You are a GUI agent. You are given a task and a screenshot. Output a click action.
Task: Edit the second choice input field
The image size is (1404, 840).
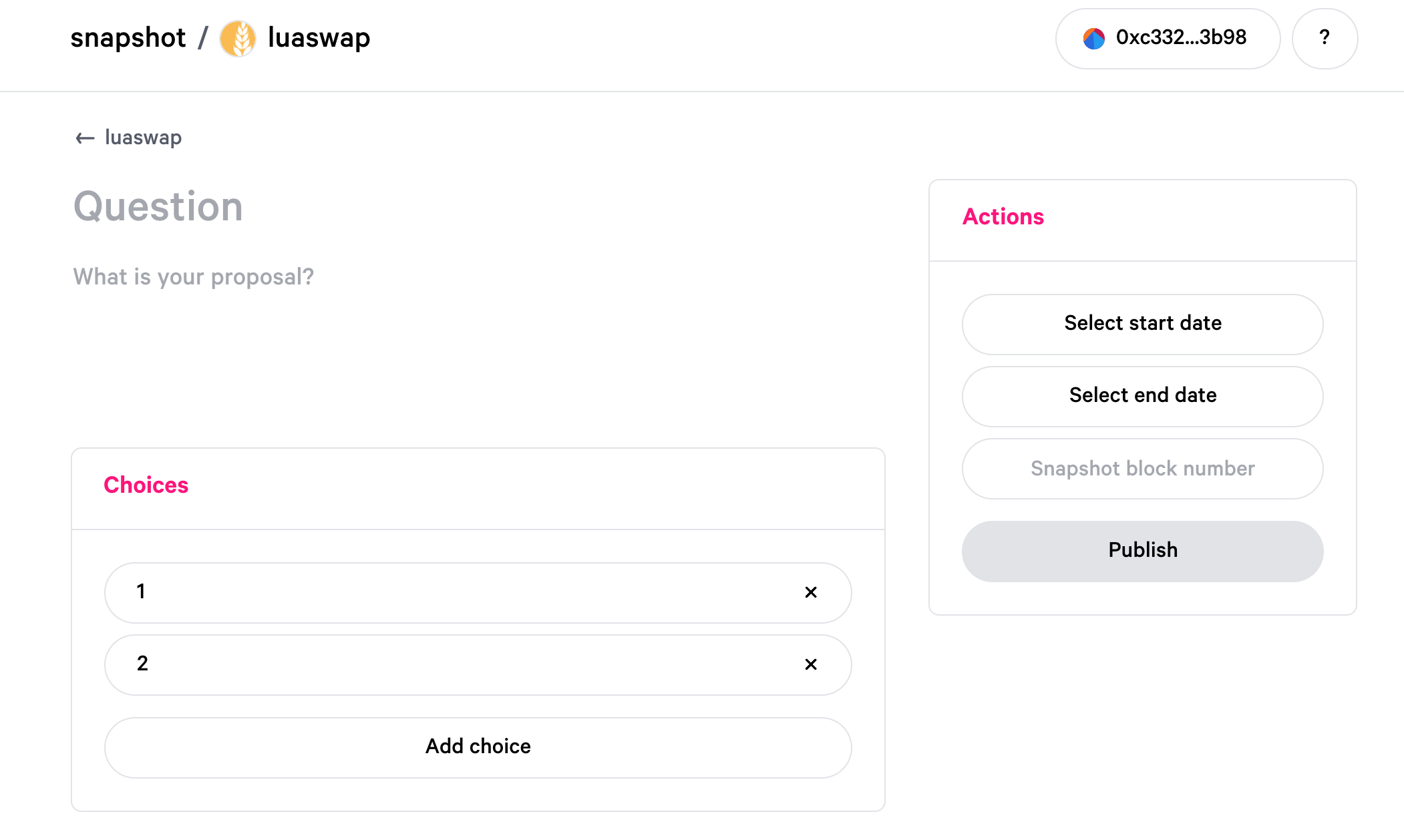point(454,664)
